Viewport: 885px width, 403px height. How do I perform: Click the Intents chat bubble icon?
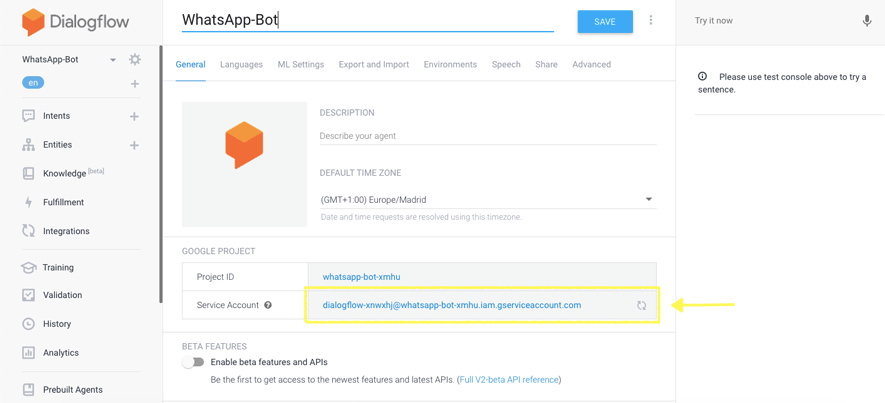(28, 116)
